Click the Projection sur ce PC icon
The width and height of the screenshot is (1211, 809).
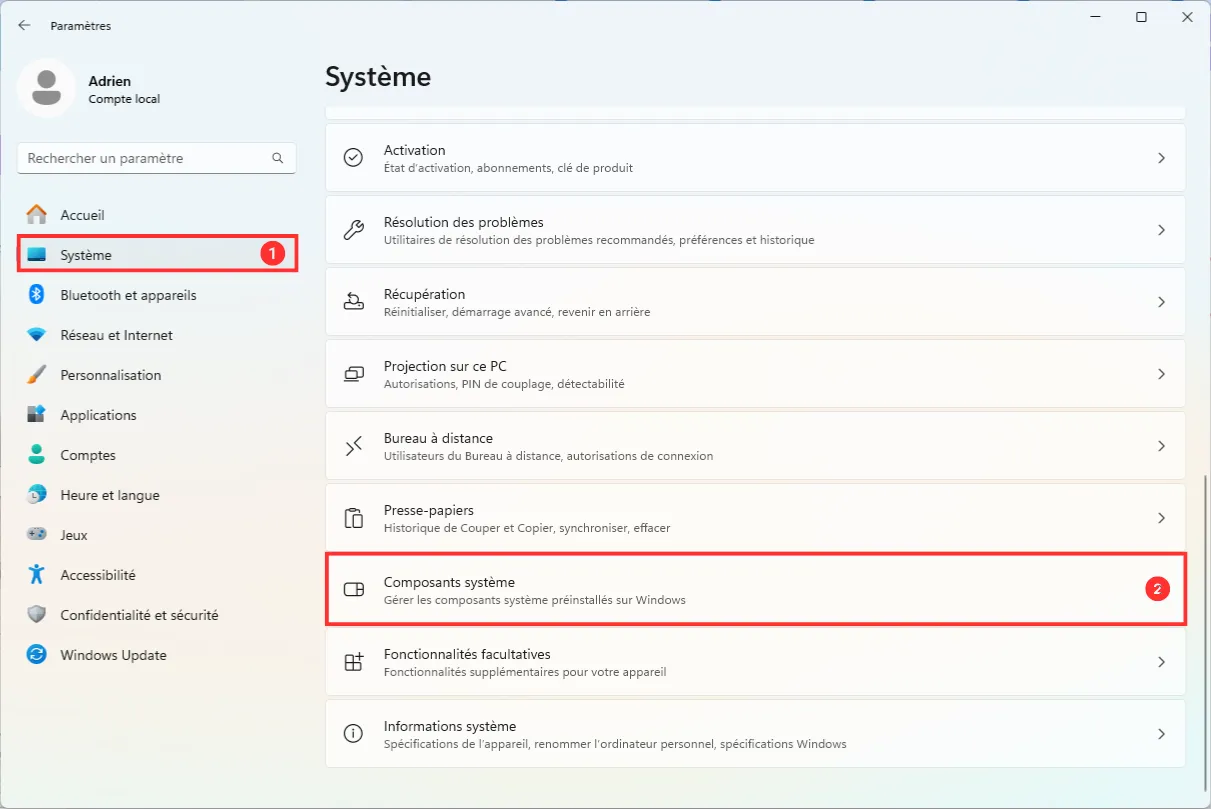(x=353, y=374)
